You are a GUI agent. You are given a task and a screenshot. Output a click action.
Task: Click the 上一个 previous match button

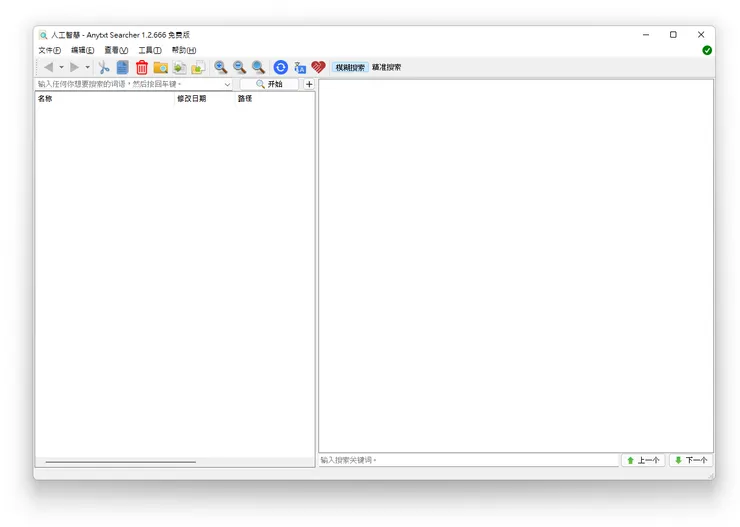pos(643,460)
